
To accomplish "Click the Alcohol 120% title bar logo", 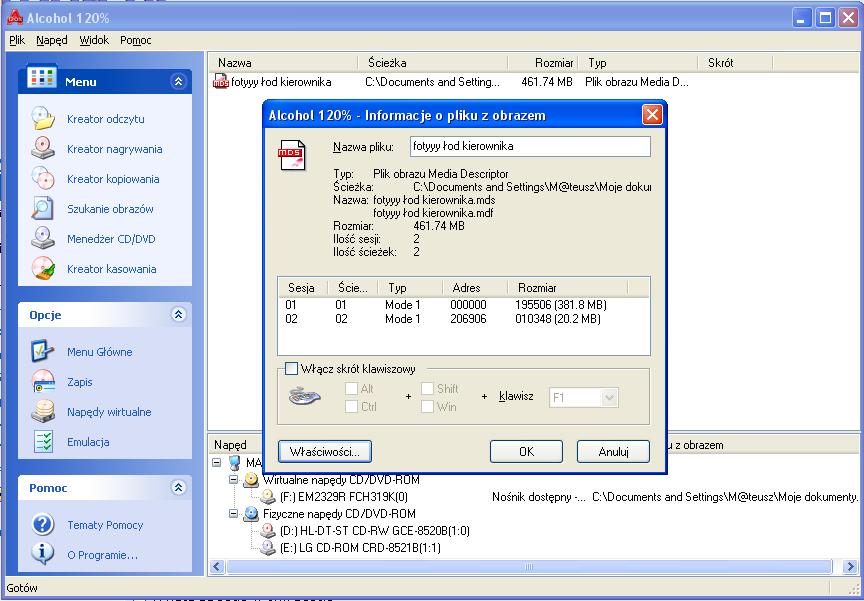I will [14, 18].
